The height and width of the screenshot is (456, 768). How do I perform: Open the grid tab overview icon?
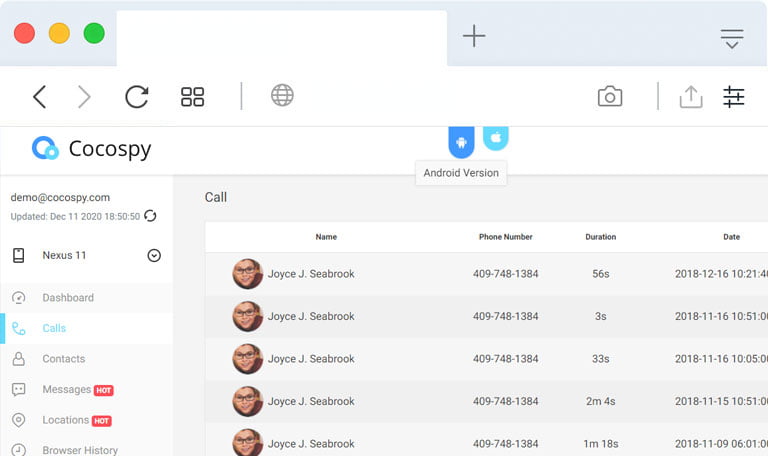point(192,96)
